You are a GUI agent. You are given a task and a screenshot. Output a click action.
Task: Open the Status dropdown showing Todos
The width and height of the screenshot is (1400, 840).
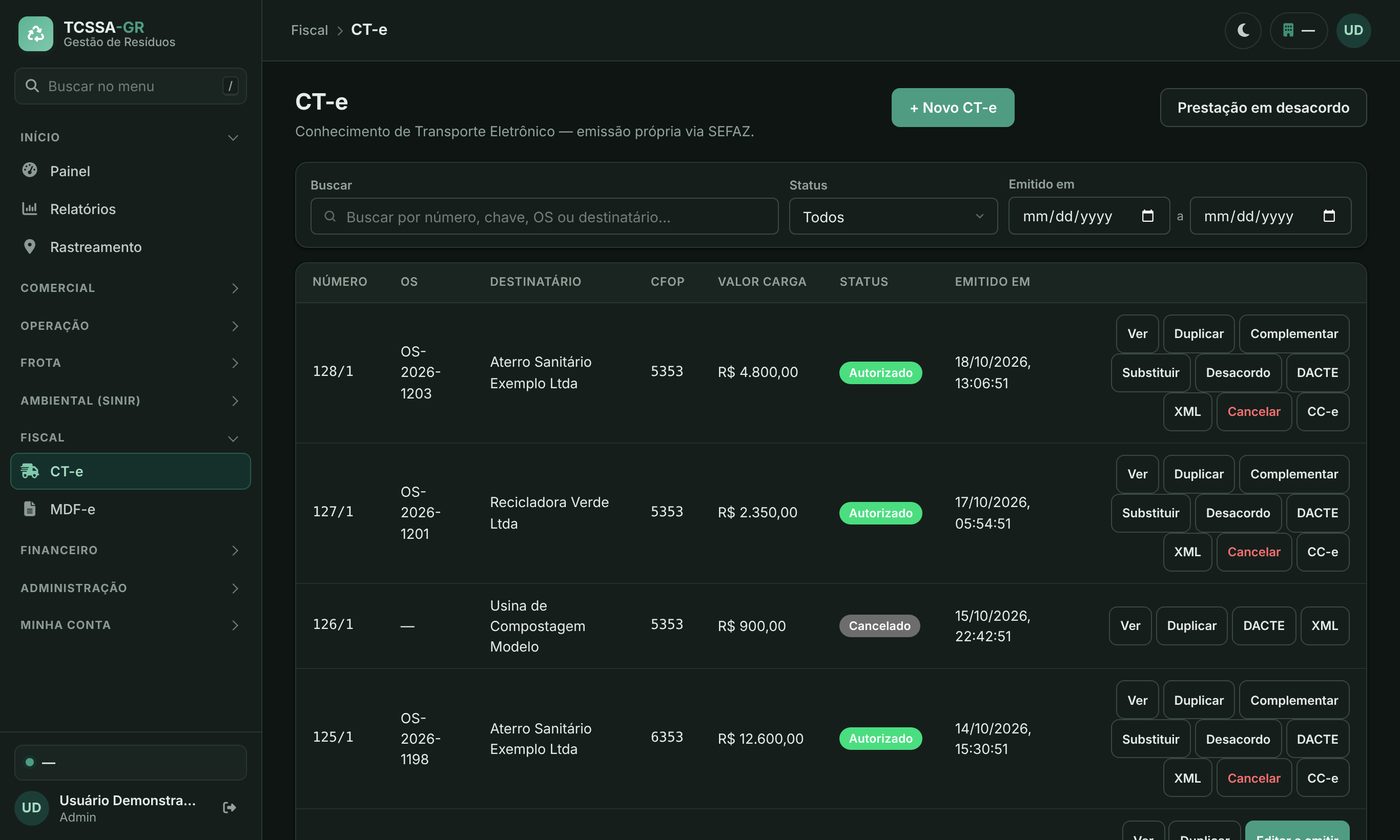[893, 216]
